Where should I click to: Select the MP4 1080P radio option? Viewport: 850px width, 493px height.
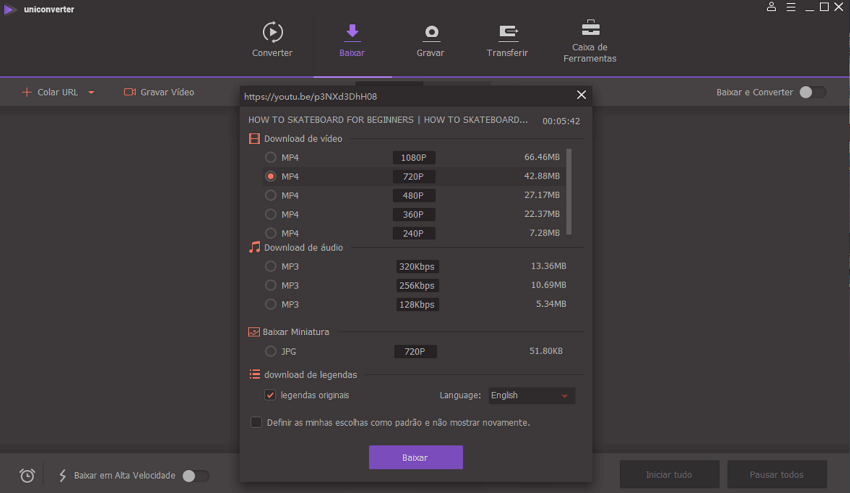(x=271, y=157)
